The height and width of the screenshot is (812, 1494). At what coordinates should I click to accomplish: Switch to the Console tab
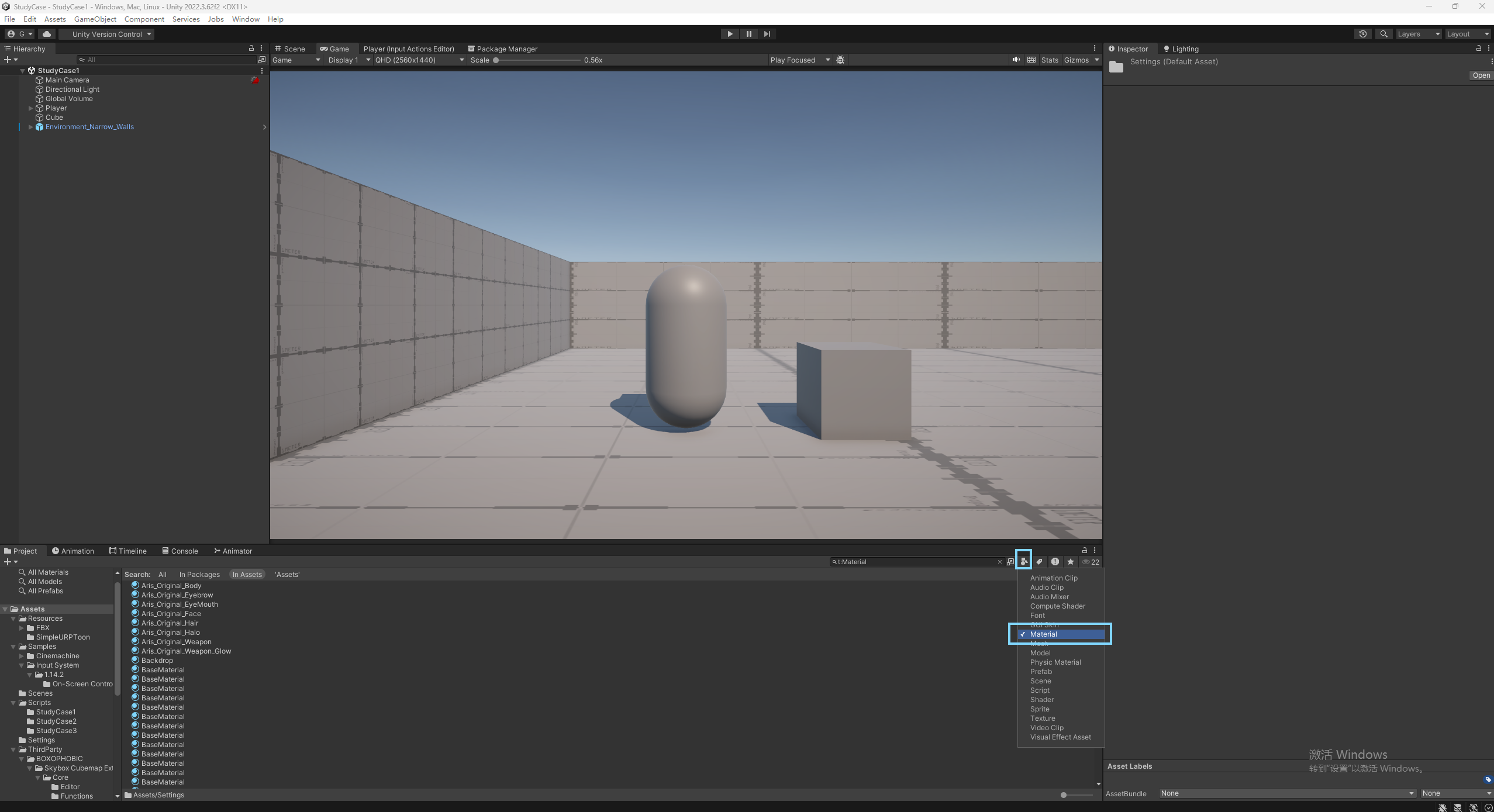click(180, 551)
